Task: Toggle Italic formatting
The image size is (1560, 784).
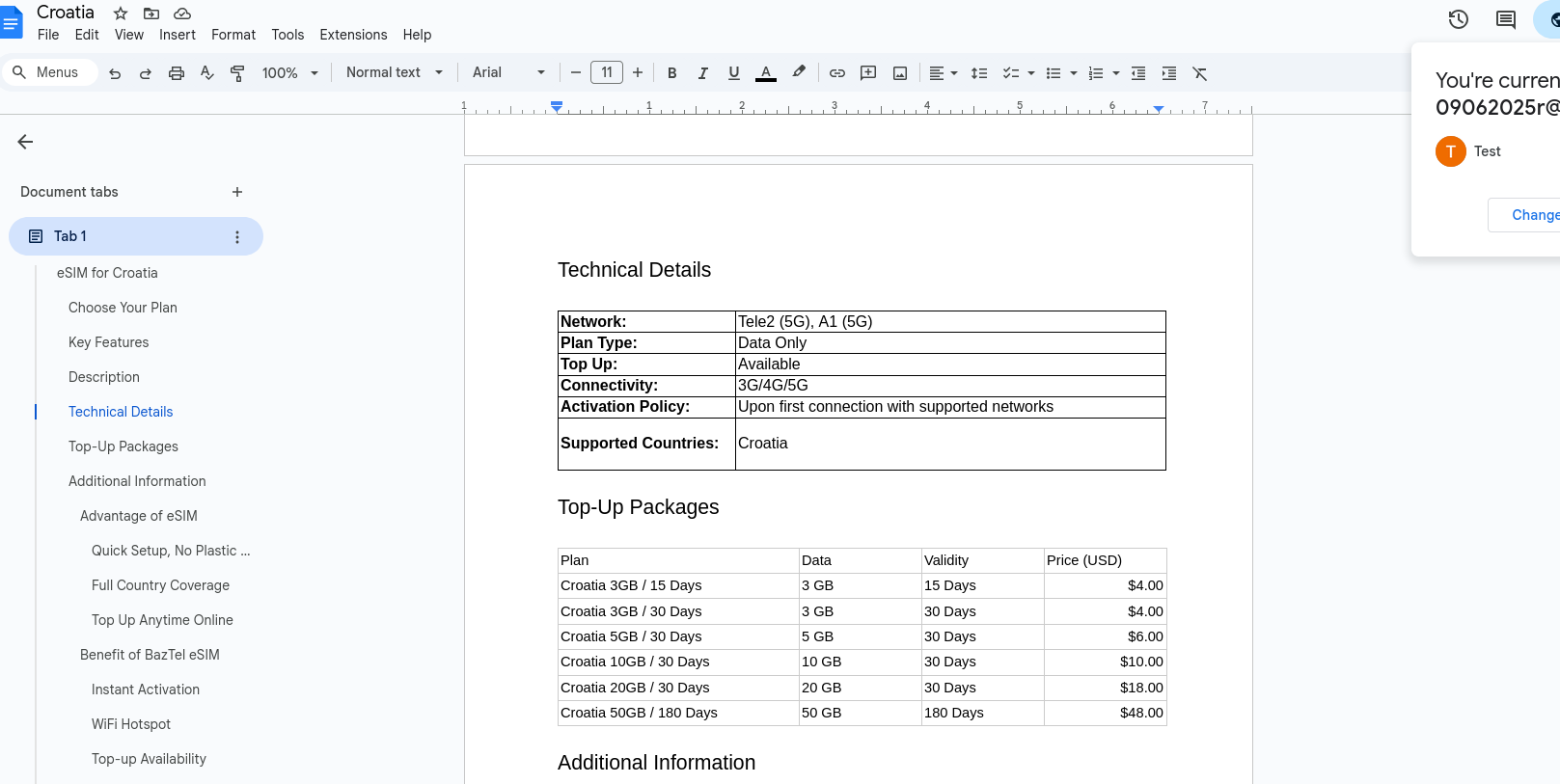Action: point(703,73)
